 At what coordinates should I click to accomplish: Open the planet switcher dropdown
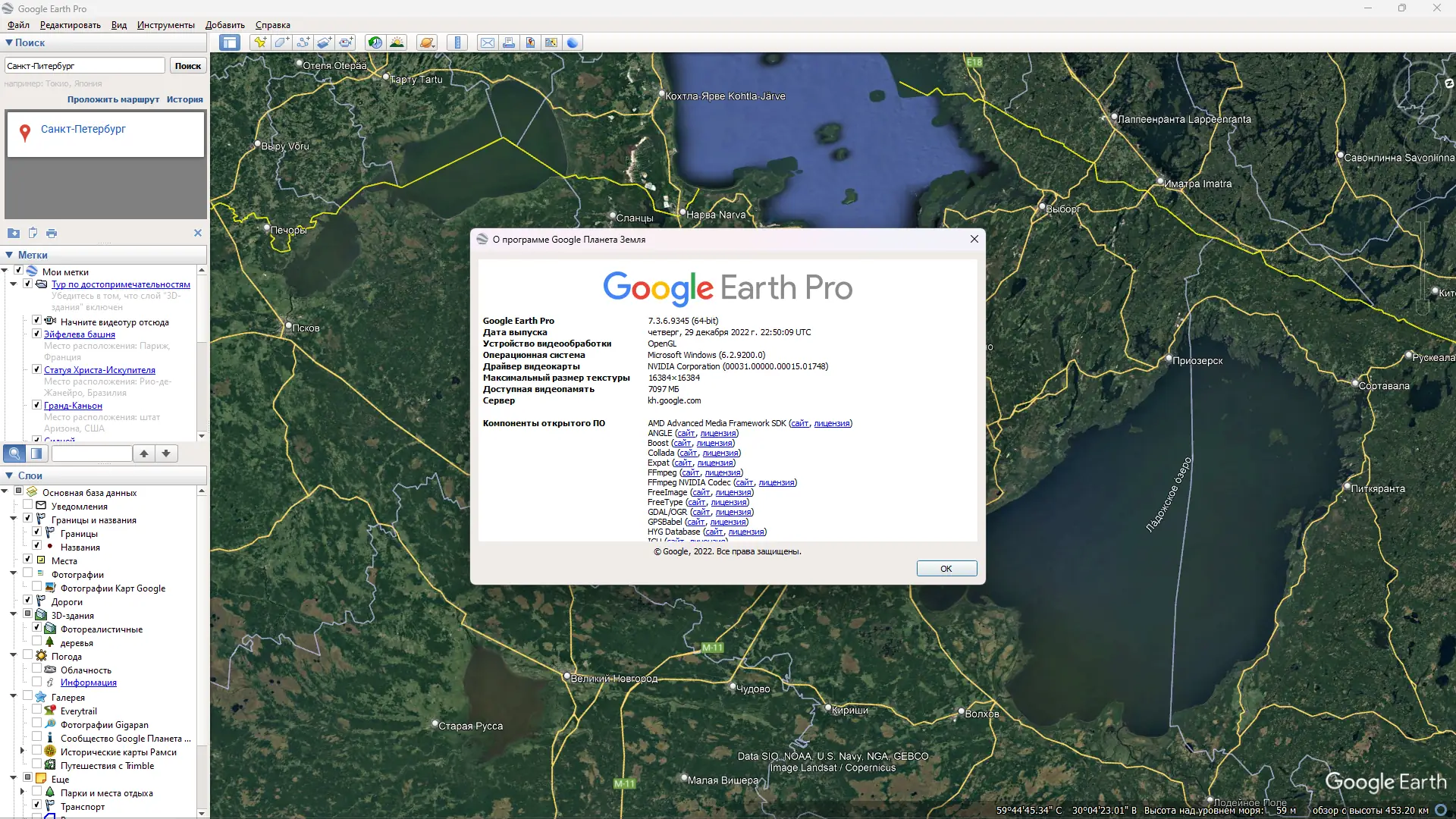pyautogui.click(x=427, y=42)
